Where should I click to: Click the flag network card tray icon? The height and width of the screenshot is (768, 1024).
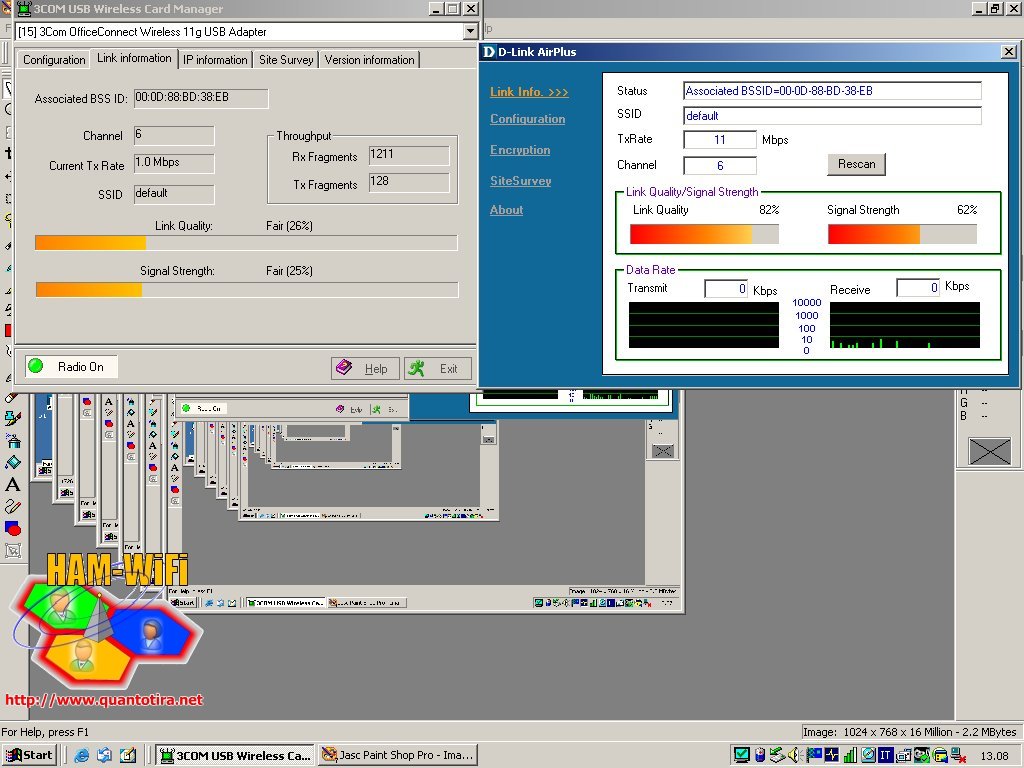click(x=814, y=755)
